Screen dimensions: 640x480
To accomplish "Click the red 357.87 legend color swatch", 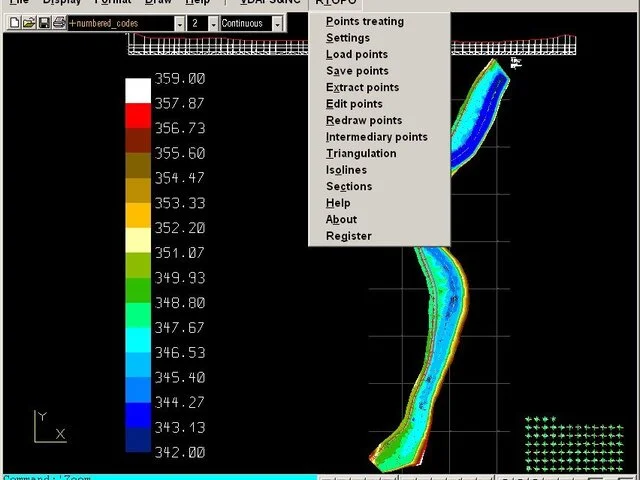I will (137, 114).
